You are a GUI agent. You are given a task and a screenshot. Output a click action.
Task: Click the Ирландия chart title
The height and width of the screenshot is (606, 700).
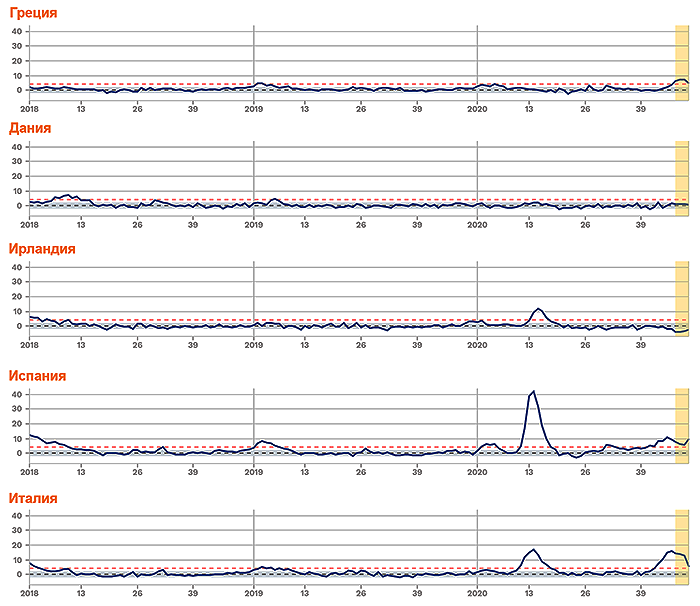(42, 249)
